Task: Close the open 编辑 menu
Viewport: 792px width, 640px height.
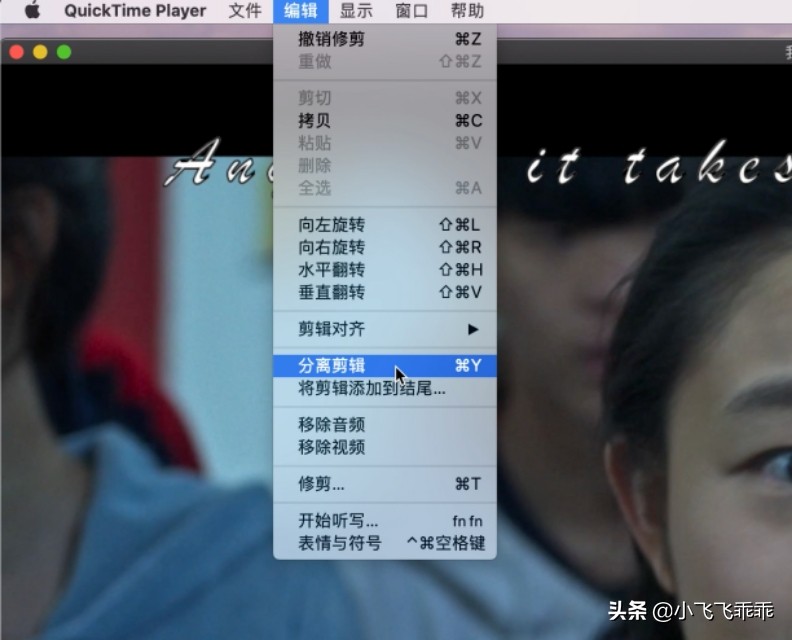Action: click(x=301, y=11)
